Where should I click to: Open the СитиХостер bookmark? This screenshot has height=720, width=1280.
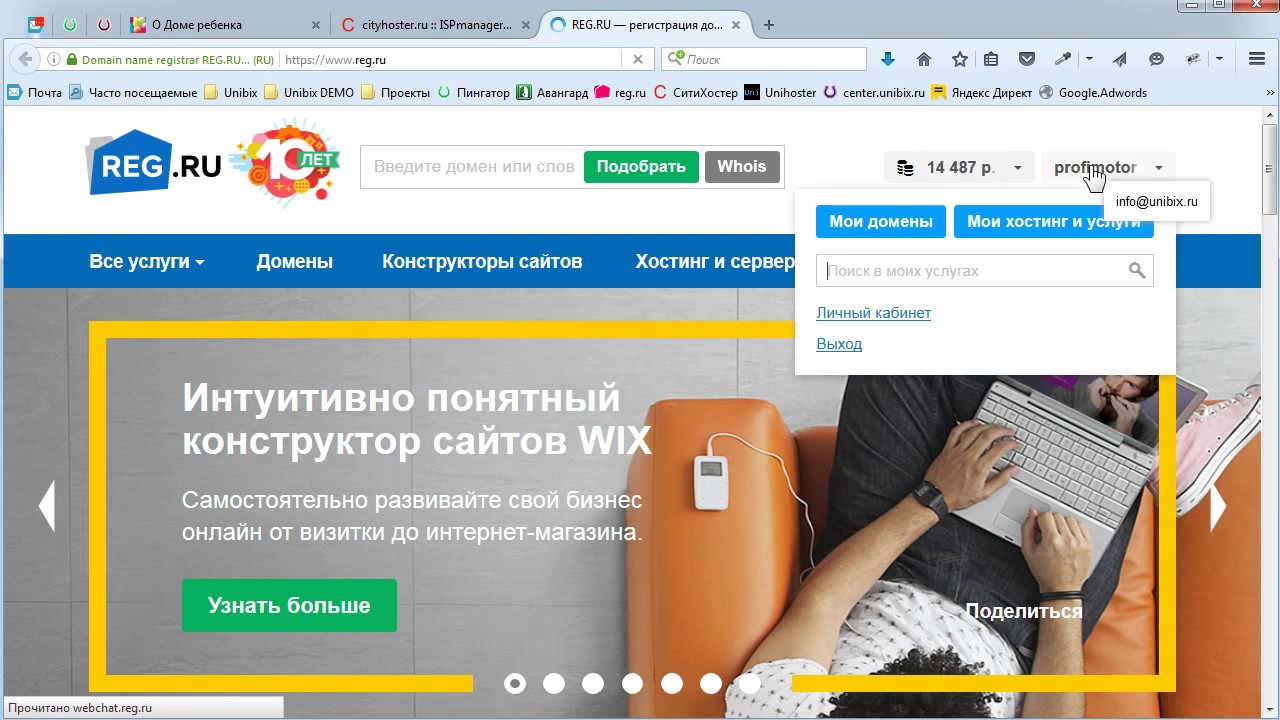pos(695,92)
